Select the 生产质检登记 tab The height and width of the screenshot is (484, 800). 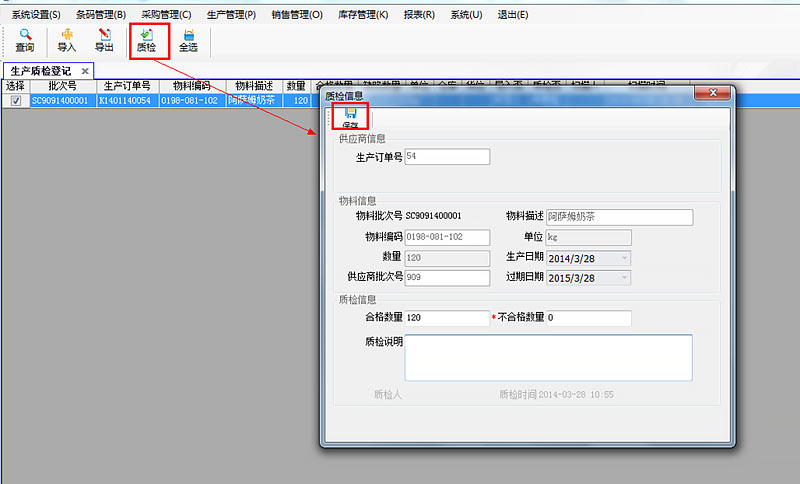point(40,72)
